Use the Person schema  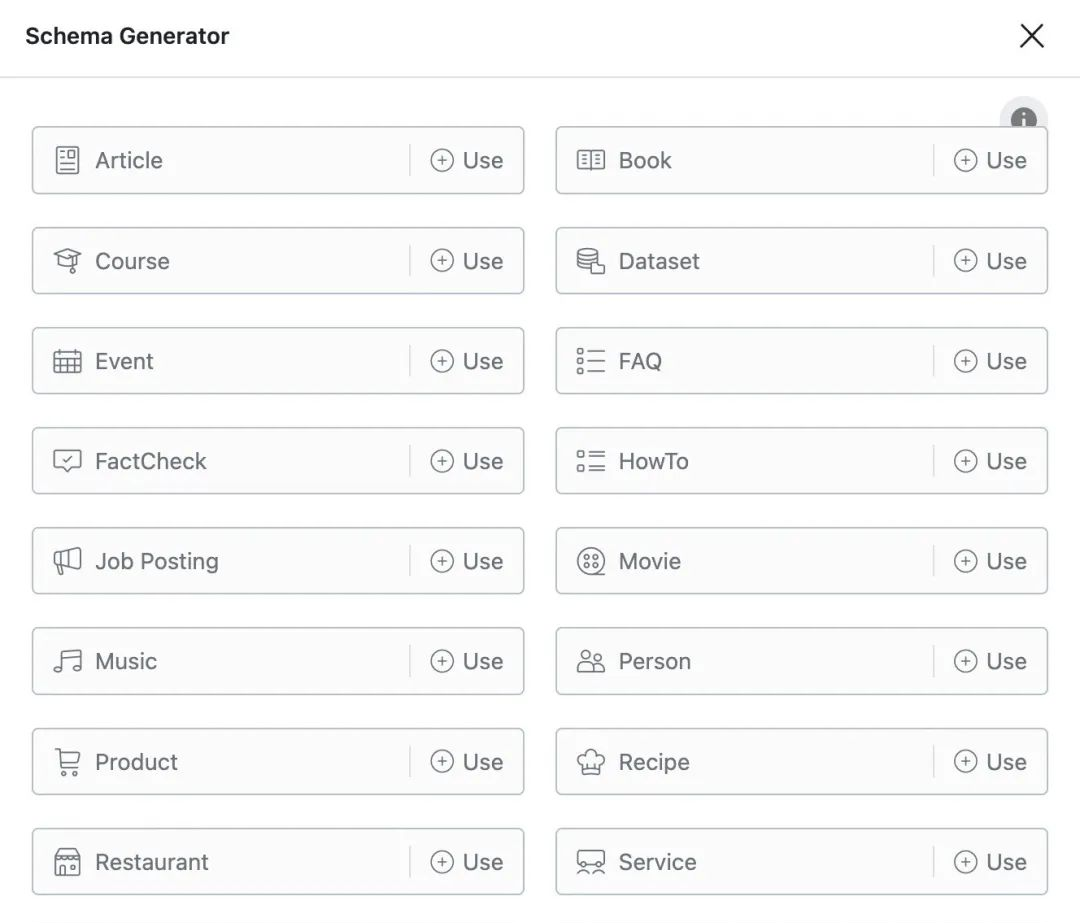click(990, 661)
